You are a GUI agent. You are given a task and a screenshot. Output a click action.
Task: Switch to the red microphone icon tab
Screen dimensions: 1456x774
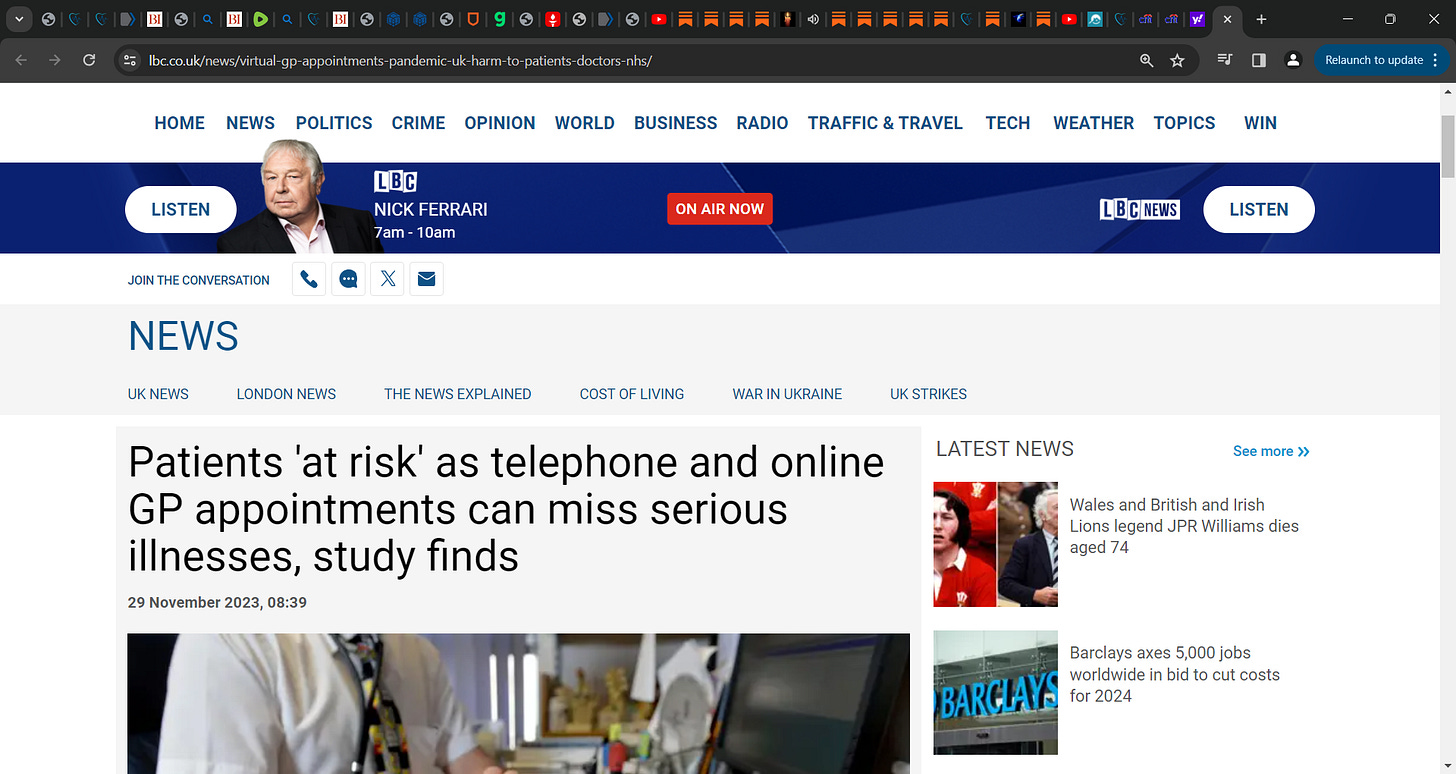coord(553,19)
